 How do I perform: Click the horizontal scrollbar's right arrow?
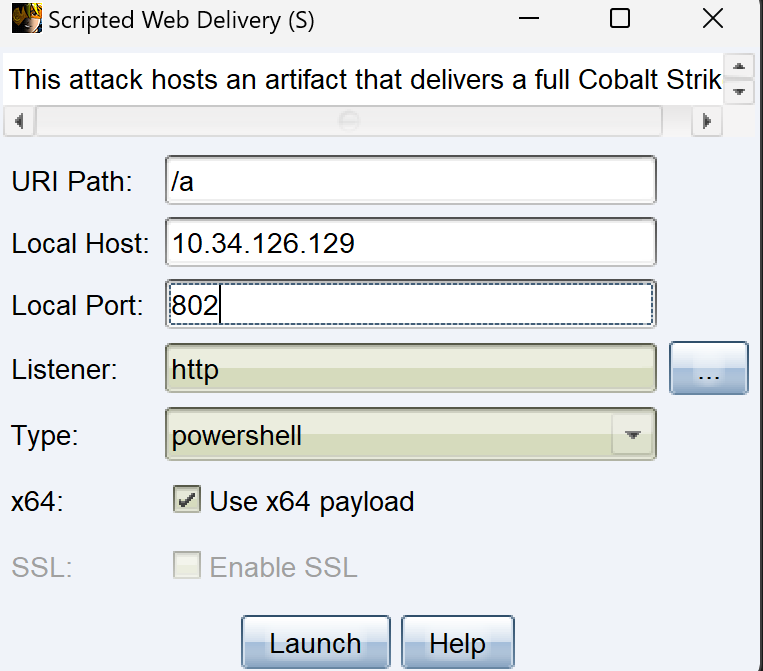click(x=707, y=121)
